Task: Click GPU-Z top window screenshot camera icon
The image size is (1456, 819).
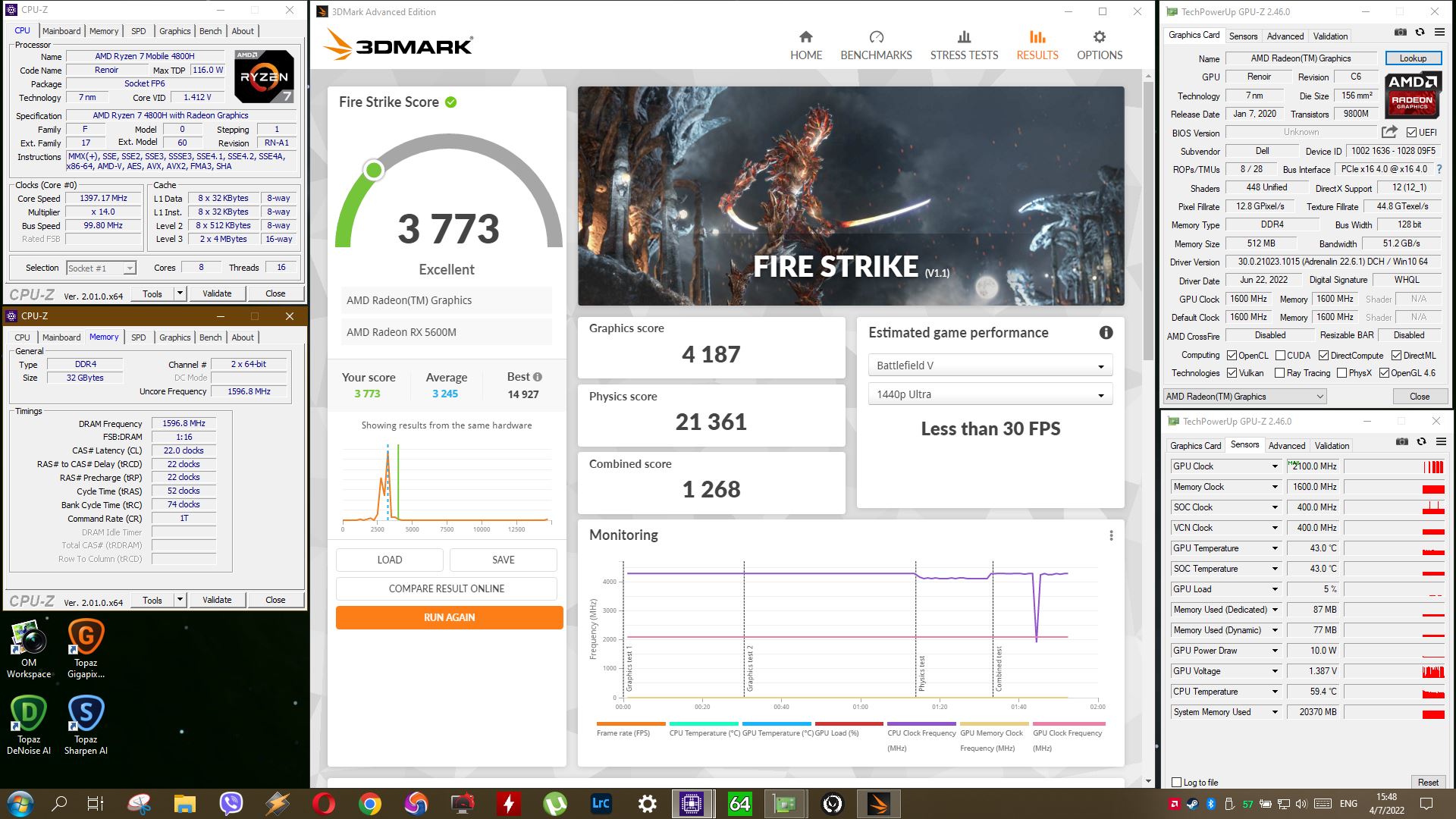Action: (1401, 32)
